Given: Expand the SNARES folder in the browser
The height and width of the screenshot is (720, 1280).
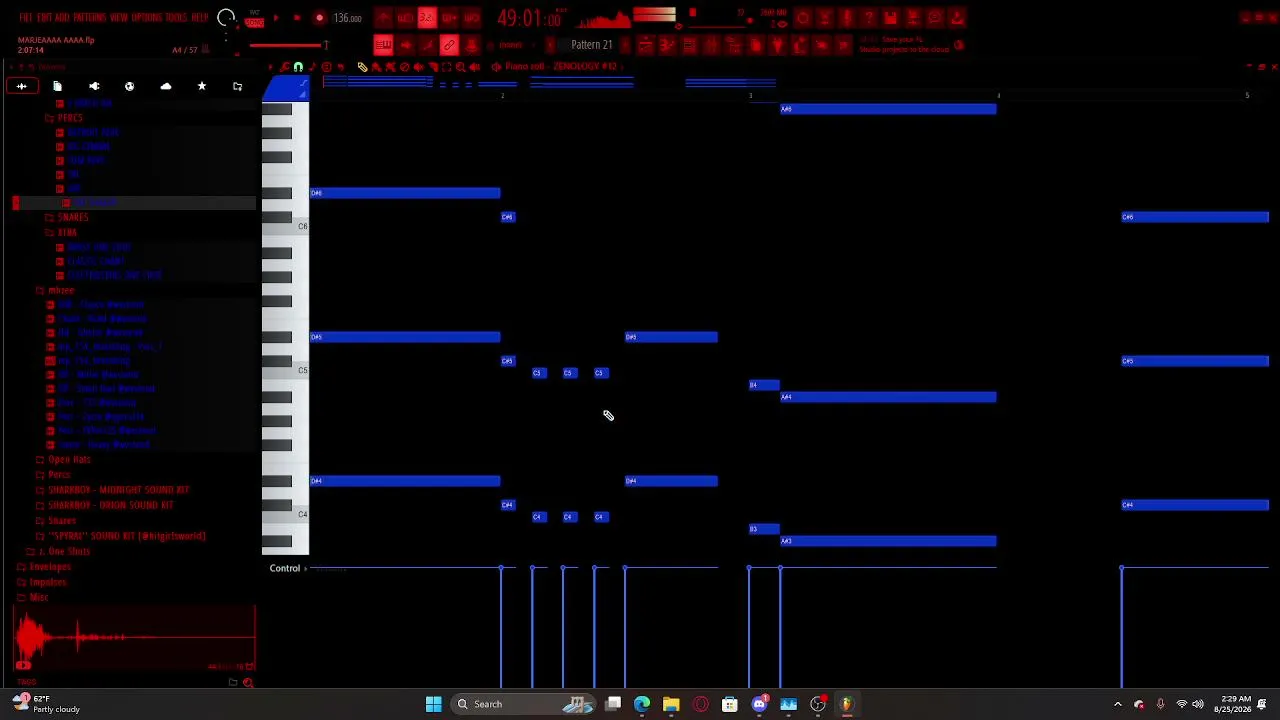Looking at the screenshot, I should 73,217.
